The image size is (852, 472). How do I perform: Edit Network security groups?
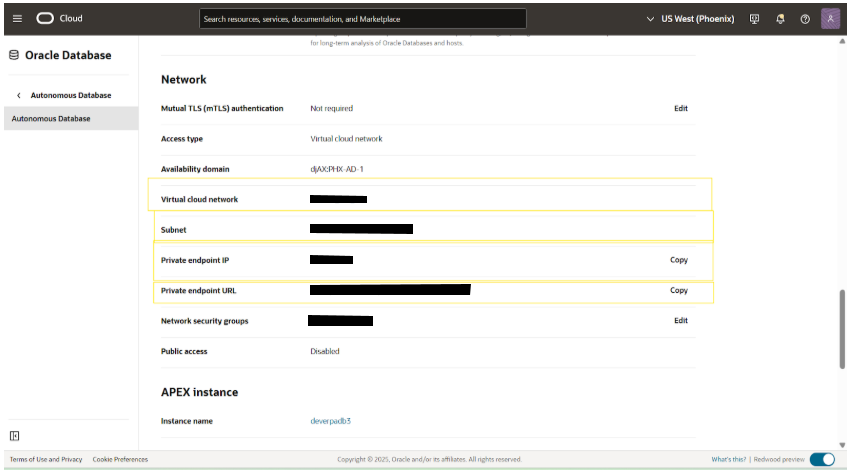click(x=680, y=321)
